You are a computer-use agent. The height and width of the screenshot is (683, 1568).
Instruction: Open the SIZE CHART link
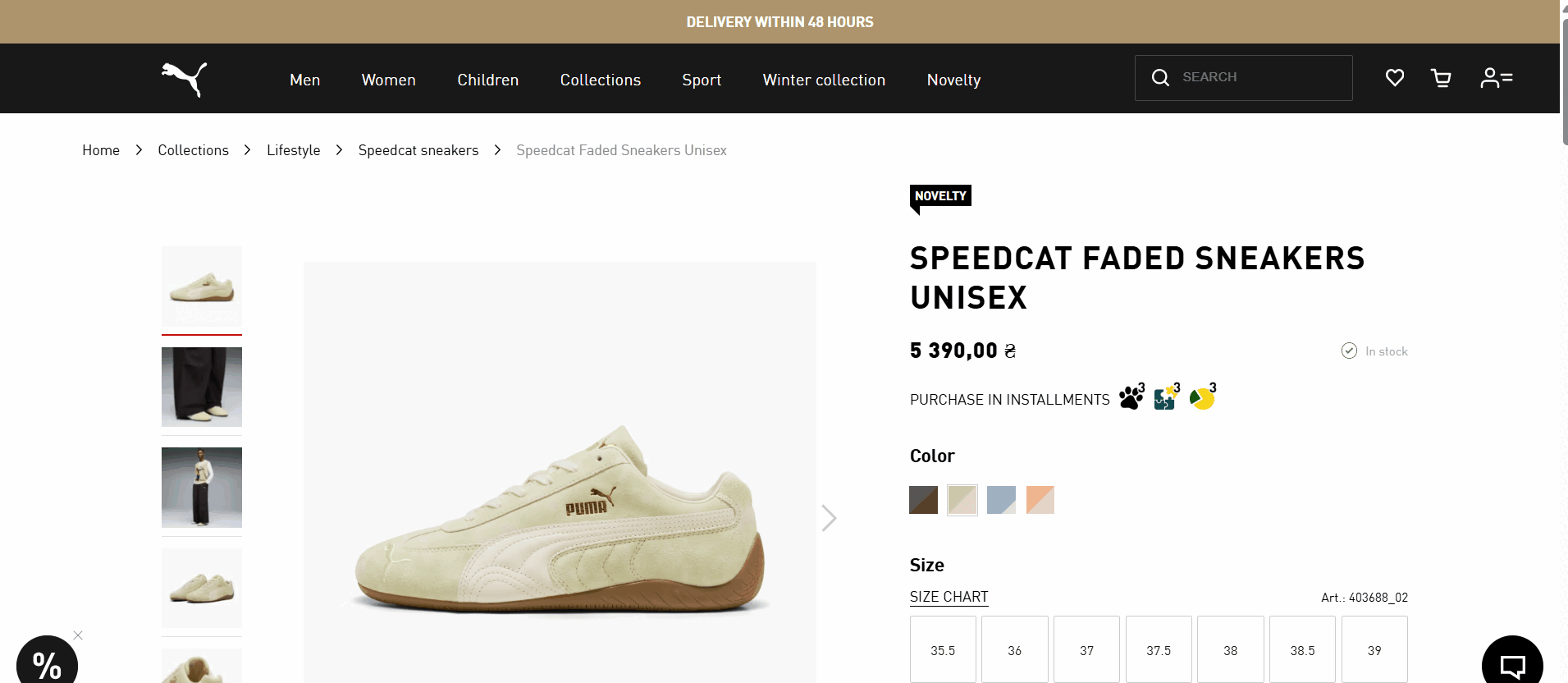[949, 597]
